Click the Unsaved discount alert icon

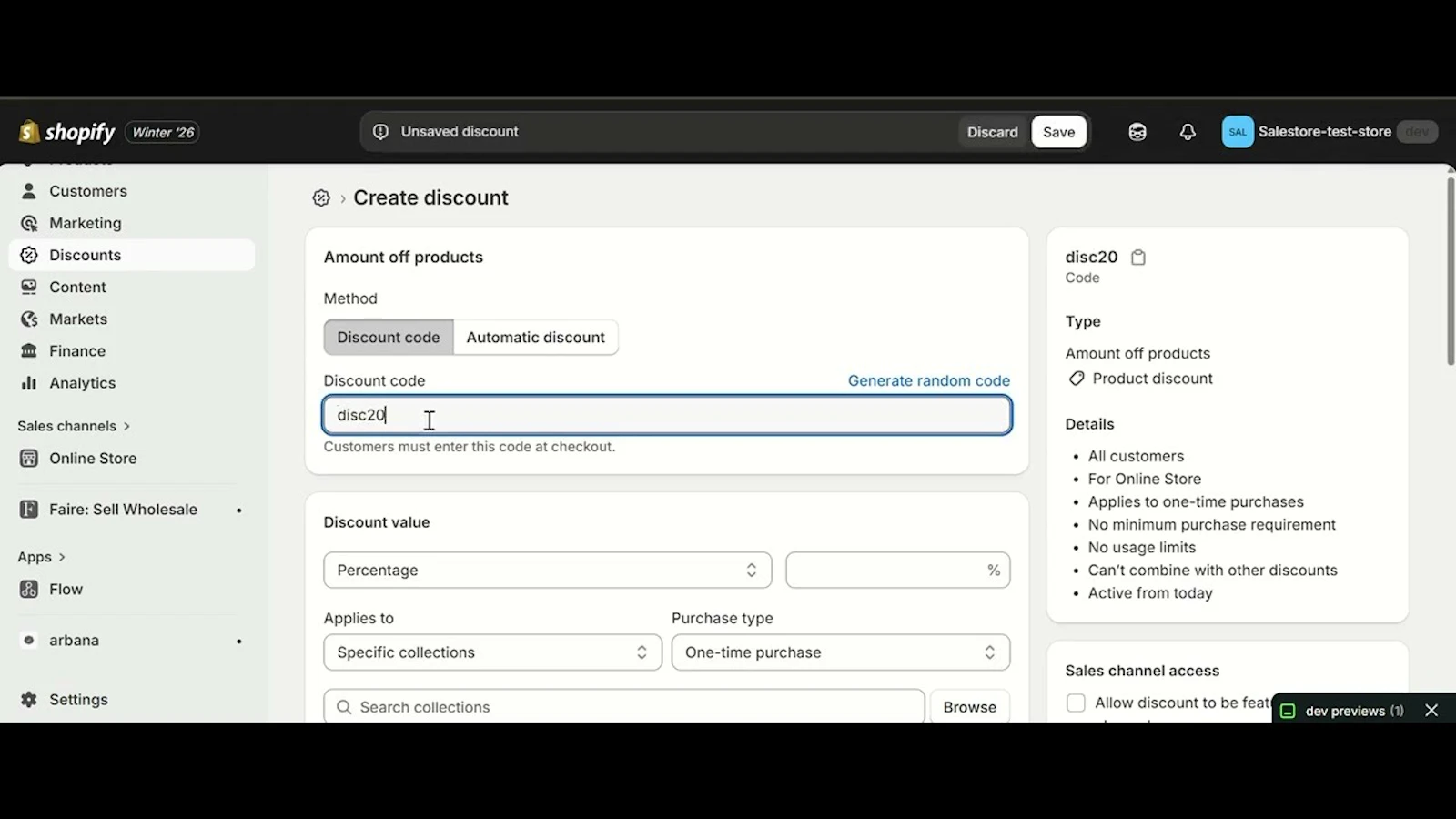tap(380, 132)
